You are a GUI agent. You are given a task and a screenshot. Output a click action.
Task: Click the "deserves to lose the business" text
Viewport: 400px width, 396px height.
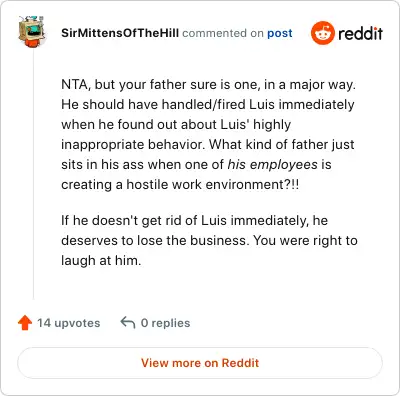155,240
